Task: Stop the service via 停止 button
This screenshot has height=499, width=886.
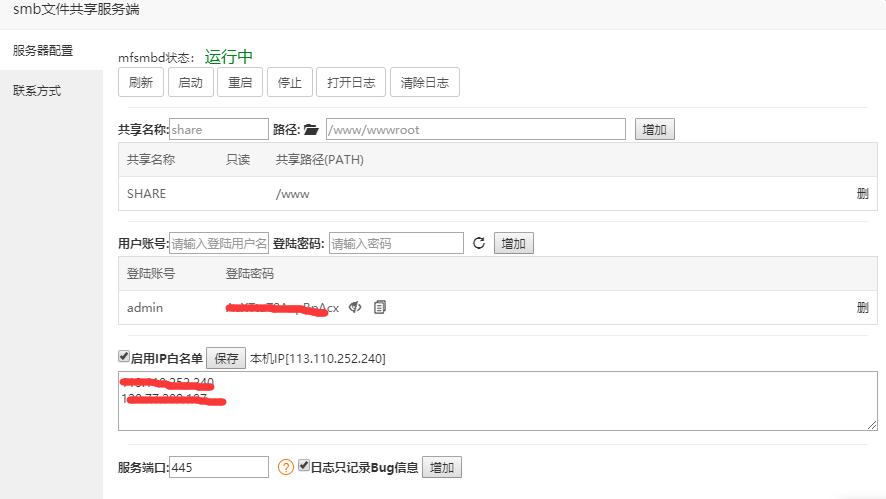Action: point(290,83)
